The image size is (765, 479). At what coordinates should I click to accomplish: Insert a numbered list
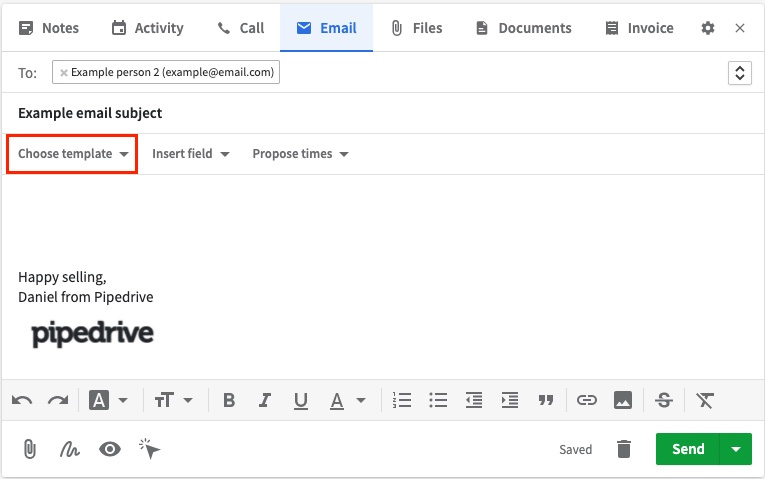tap(402, 400)
